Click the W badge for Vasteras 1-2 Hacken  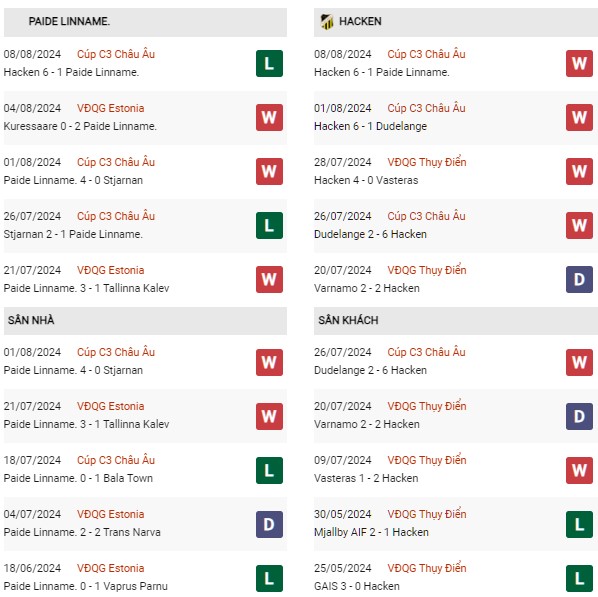point(579,470)
